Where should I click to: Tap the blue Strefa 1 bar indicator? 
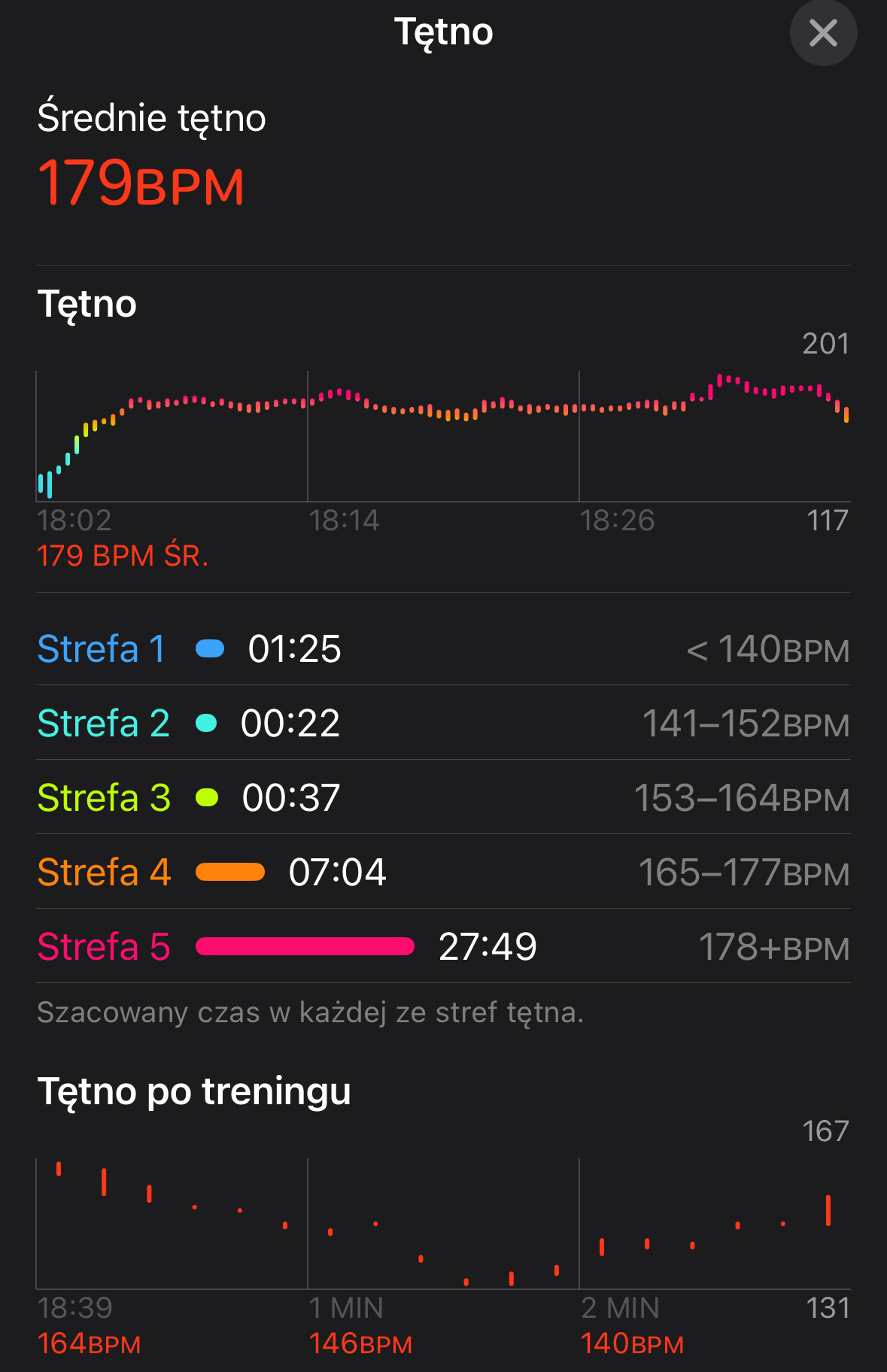click(210, 648)
